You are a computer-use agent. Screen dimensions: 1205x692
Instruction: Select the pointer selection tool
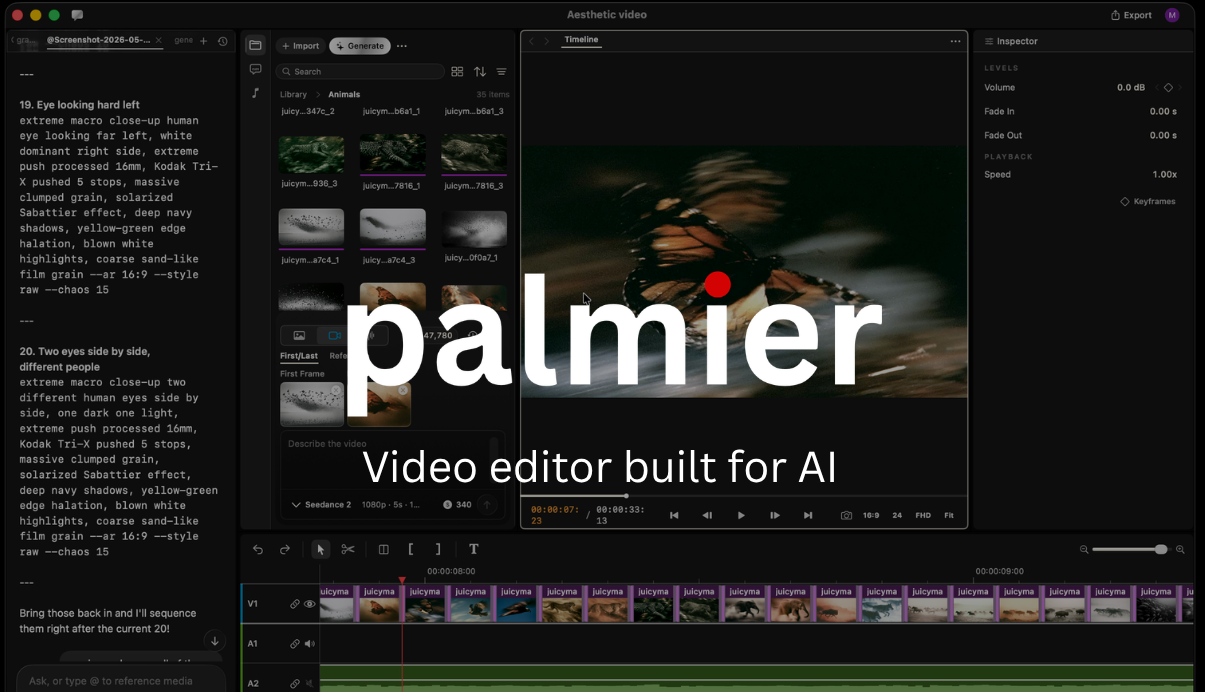tap(320, 549)
